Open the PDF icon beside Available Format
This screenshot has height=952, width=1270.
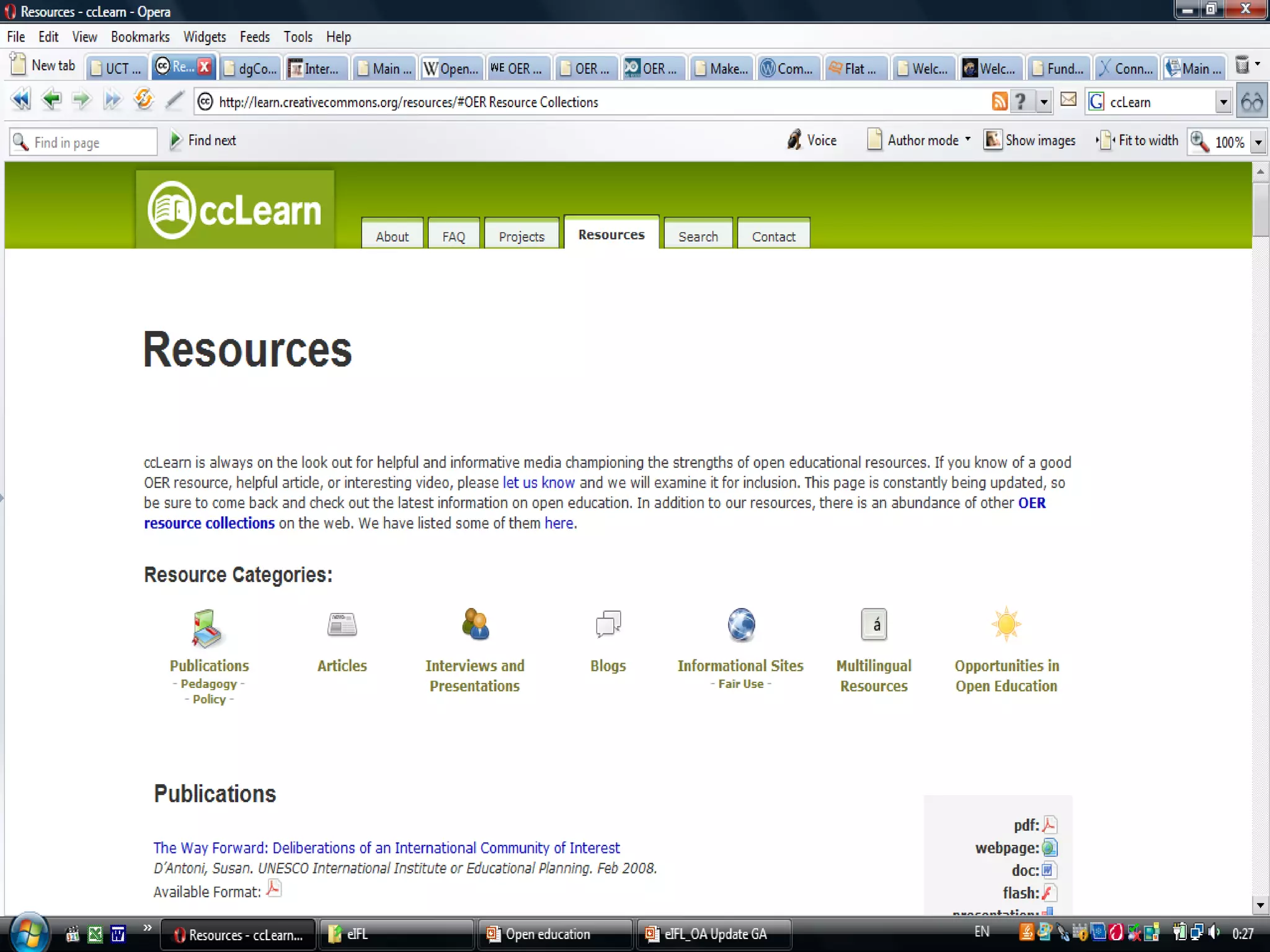(x=273, y=889)
